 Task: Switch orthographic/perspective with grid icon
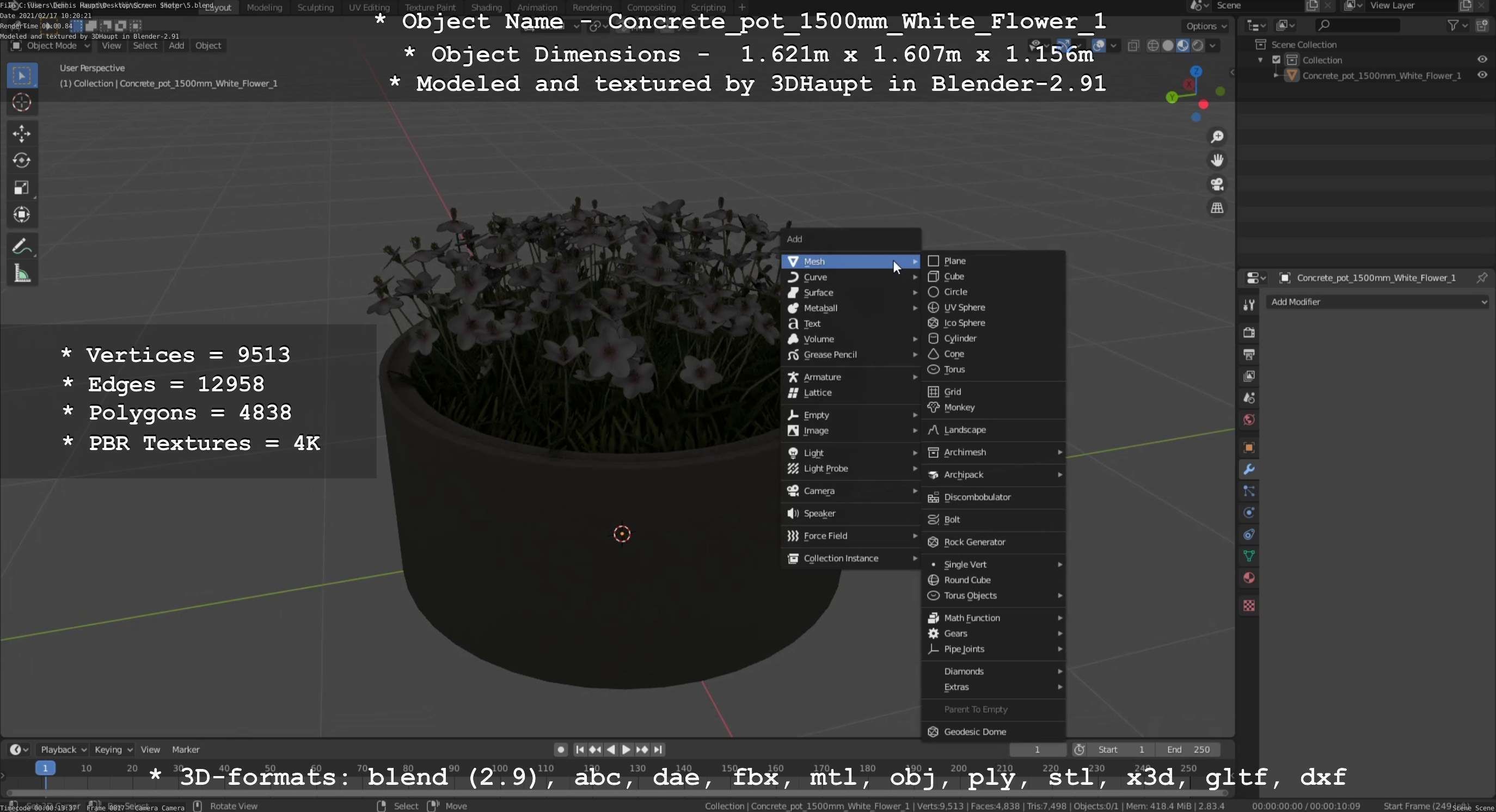click(x=1217, y=208)
